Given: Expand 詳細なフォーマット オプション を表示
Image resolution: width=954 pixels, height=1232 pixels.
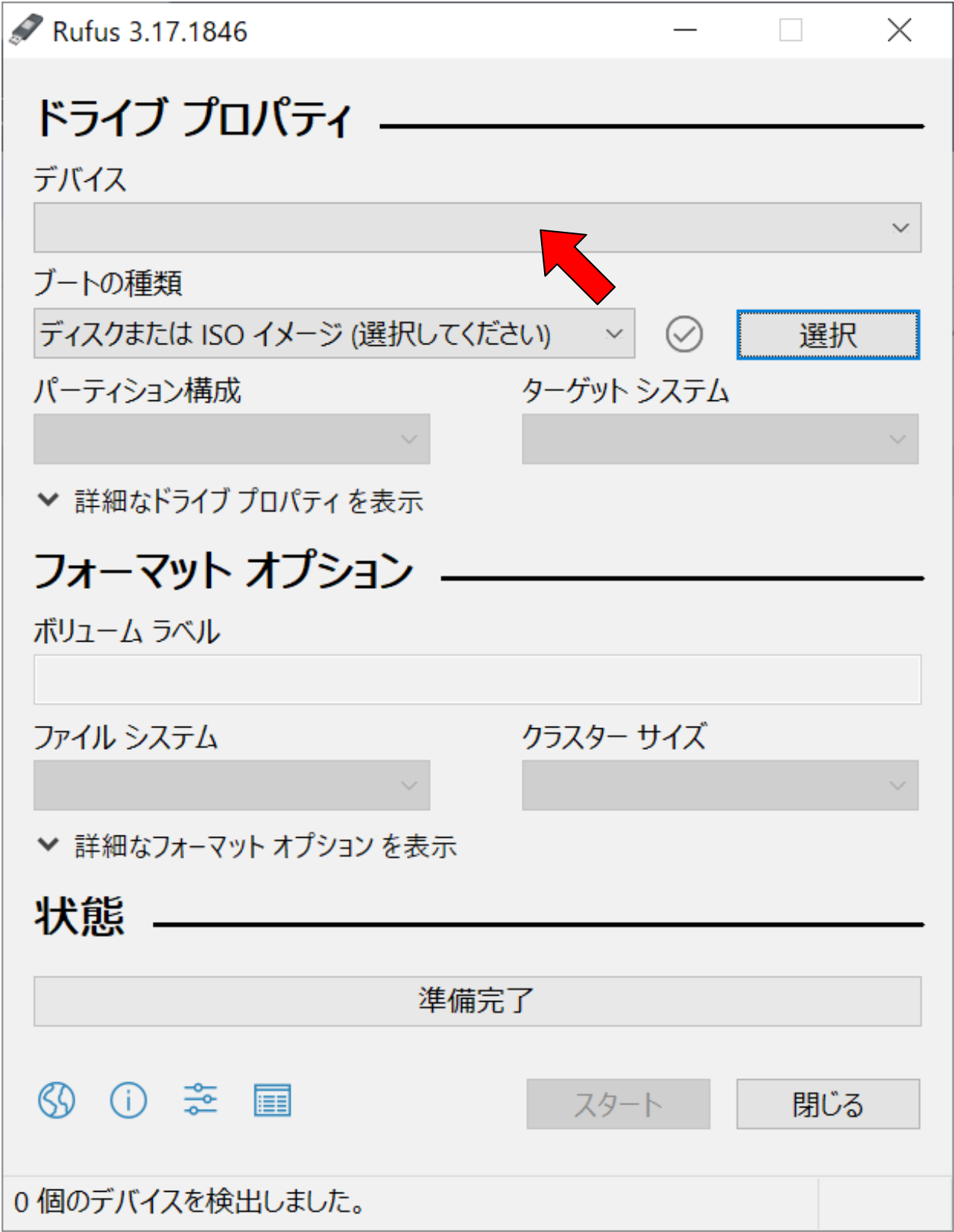Looking at the screenshot, I should pos(247,846).
